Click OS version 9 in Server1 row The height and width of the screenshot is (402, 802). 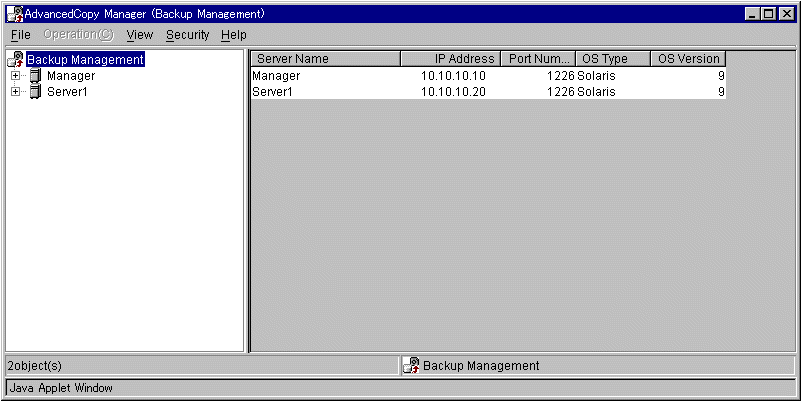click(x=721, y=92)
